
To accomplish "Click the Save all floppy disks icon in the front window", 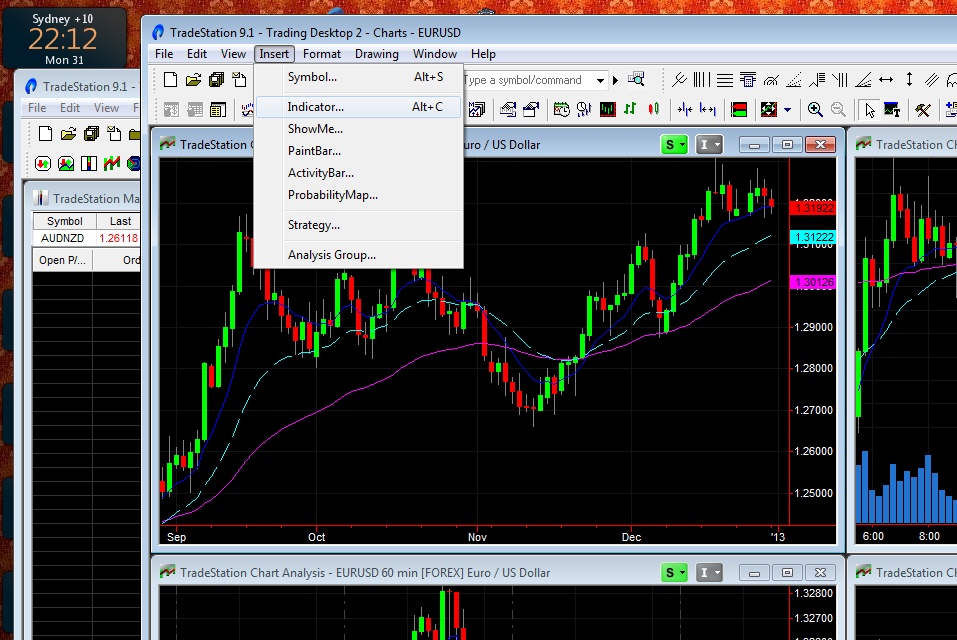I will pyautogui.click(x=217, y=80).
